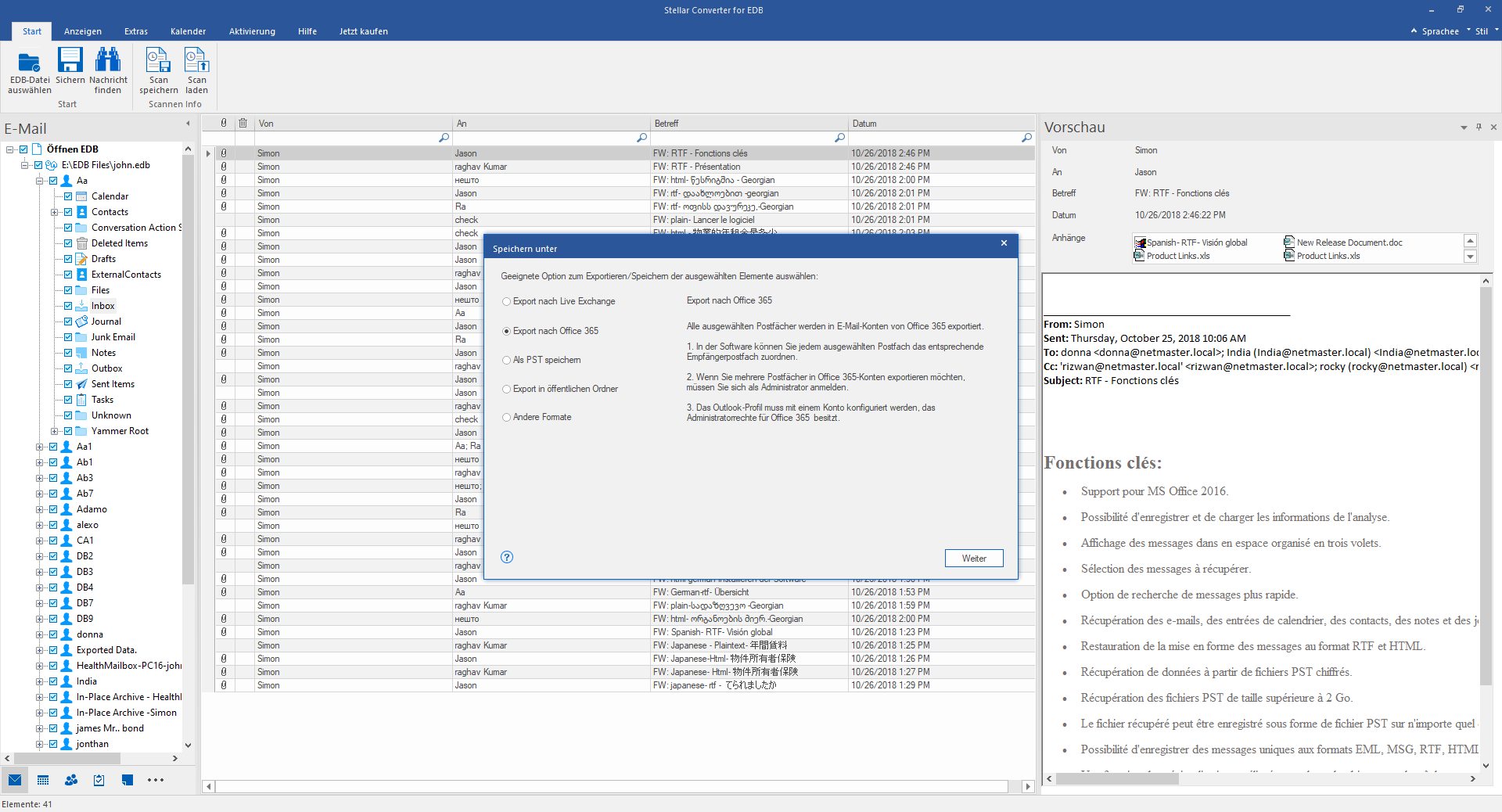Open Contacts view icon in bottom bar
Screen dimensions: 1502x812
(x=71, y=780)
